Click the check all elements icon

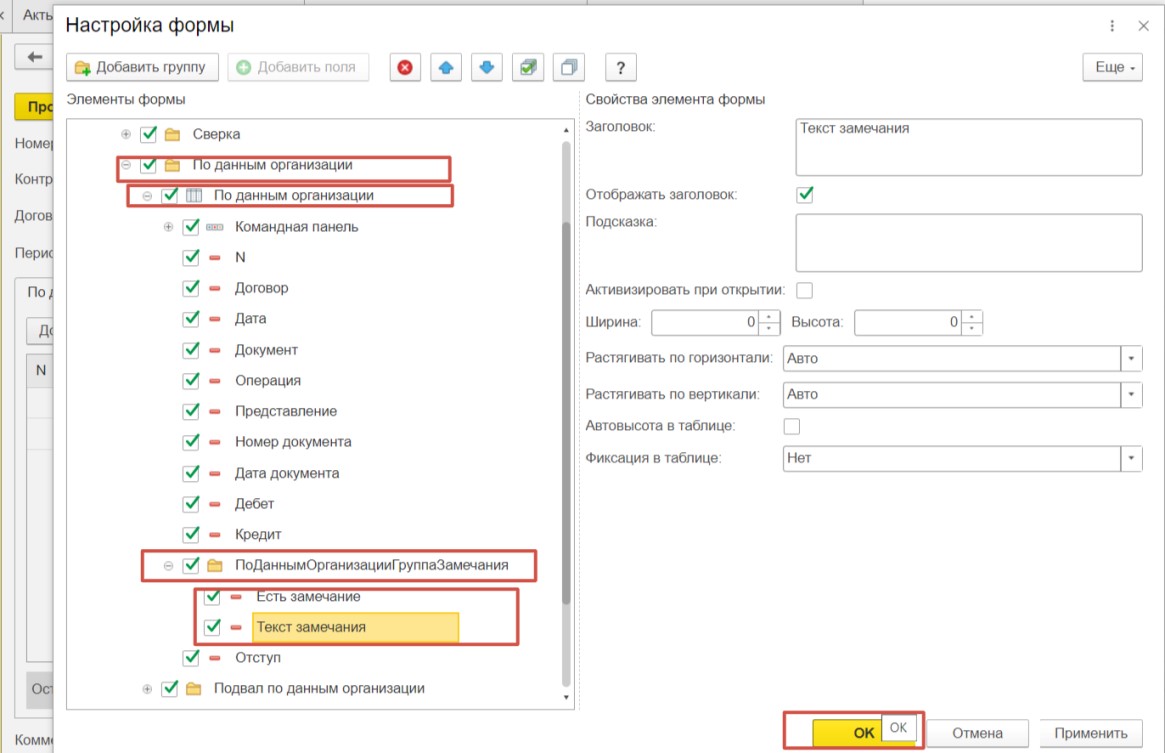point(528,67)
